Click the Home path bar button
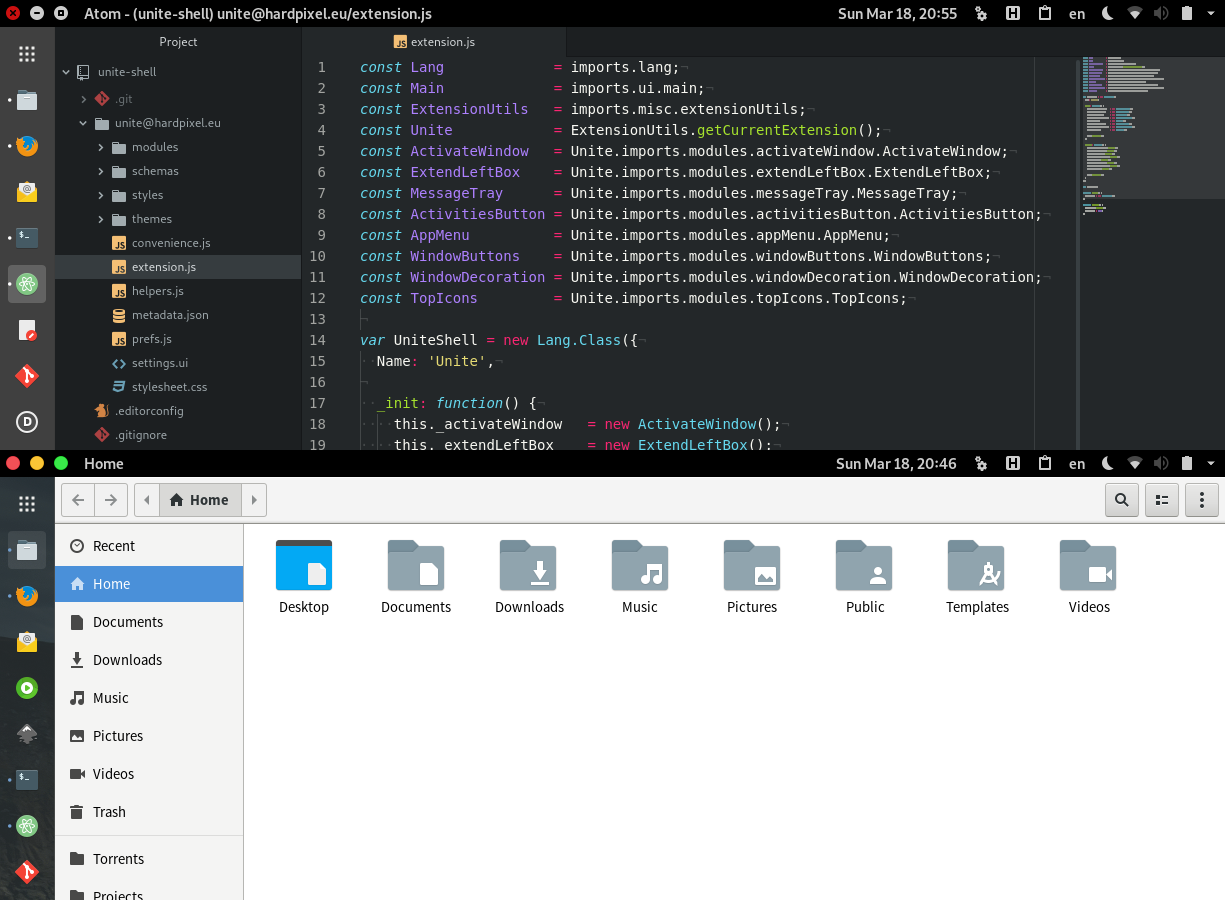This screenshot has width=1225, height=900. click(x=199, y=500)
